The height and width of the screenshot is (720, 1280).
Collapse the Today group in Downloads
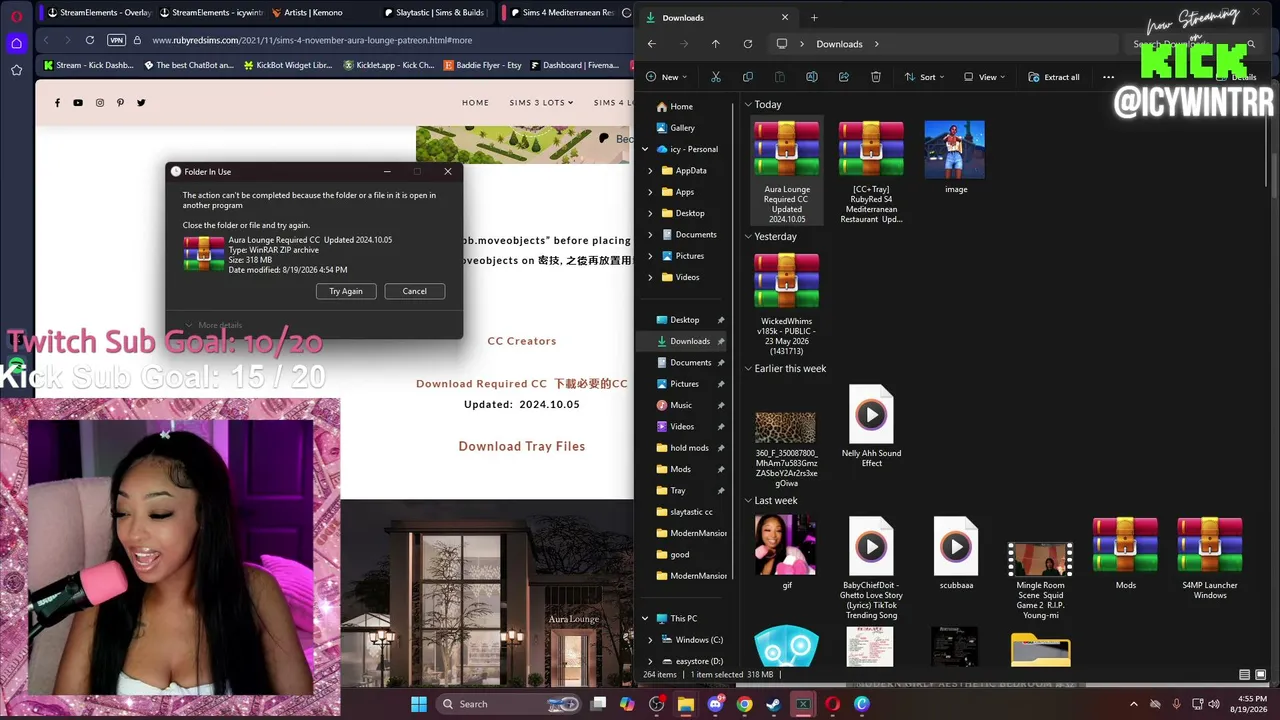click(x=747, y=105)
